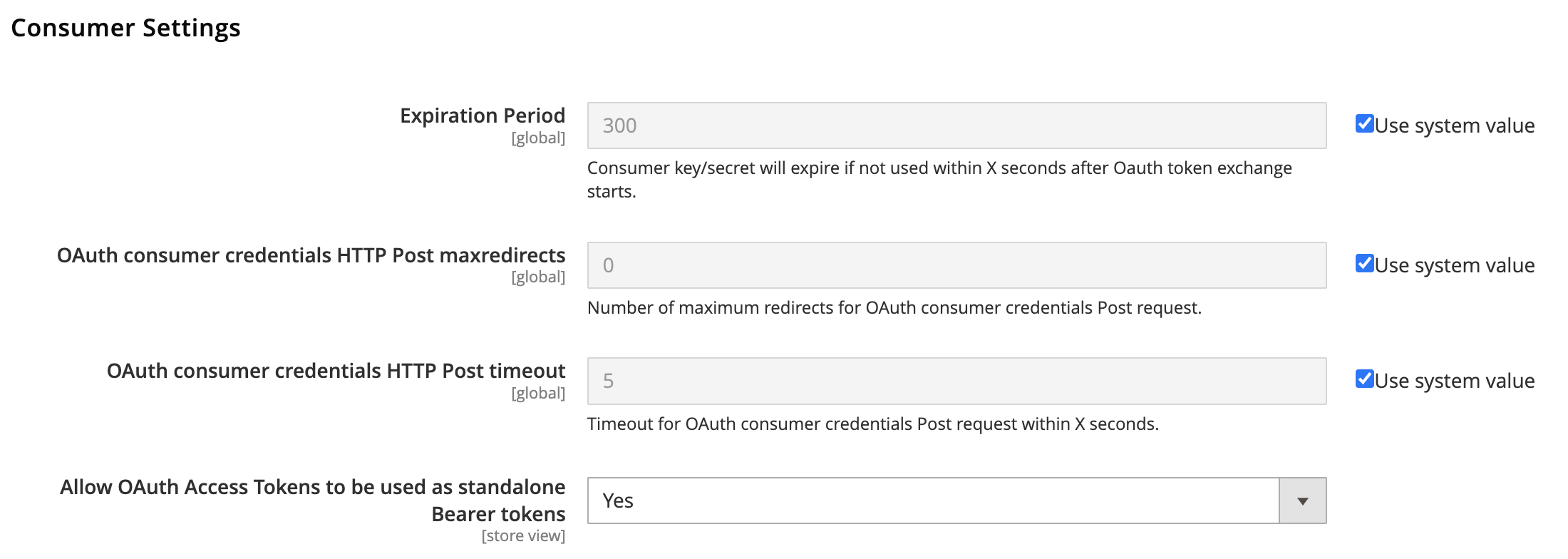Open the standalone Bearer tokens 'Yes' select box
Screen dimensions: 1568x559
click(x=934, y=501)
